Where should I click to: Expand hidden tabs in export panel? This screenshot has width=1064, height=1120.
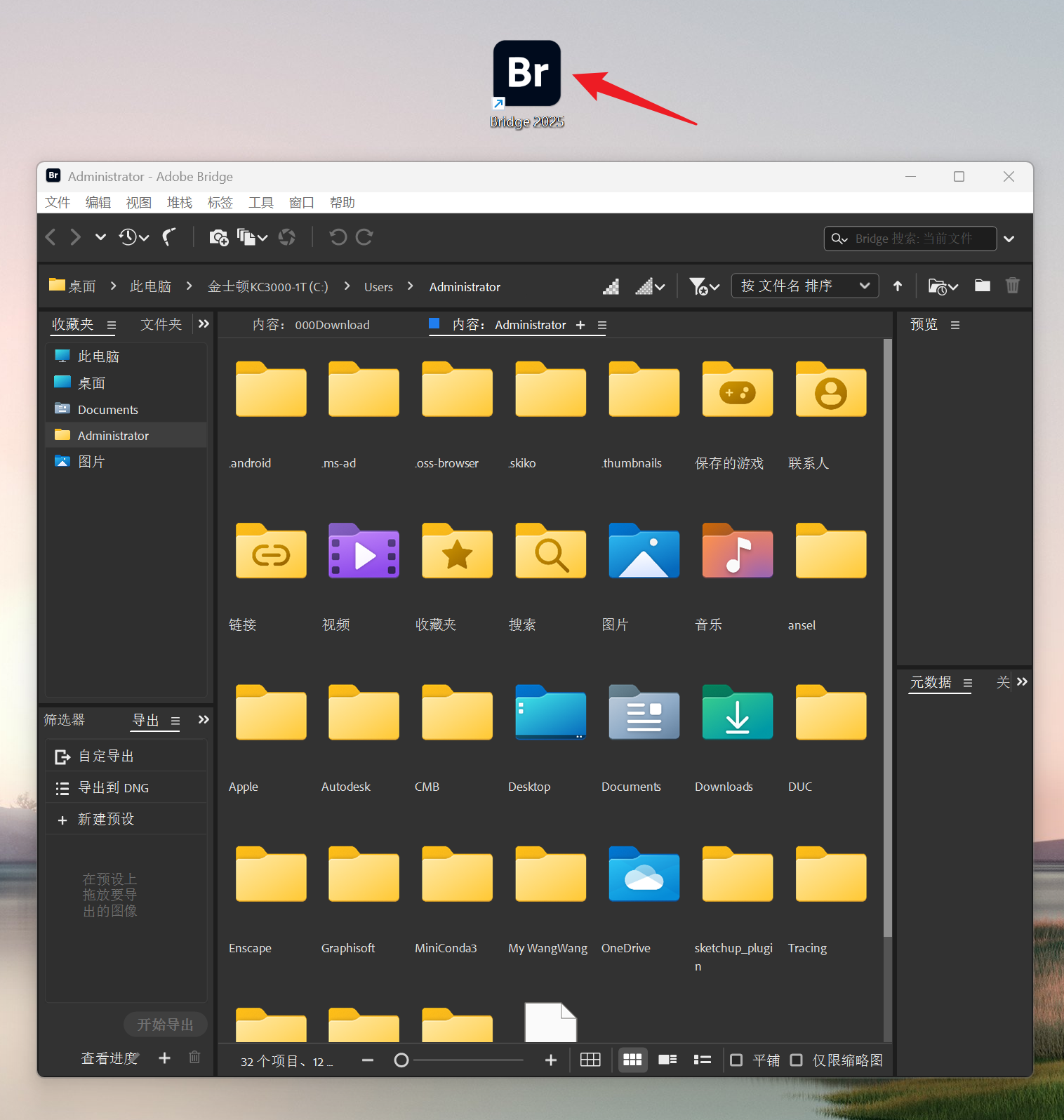coord(204,720)
